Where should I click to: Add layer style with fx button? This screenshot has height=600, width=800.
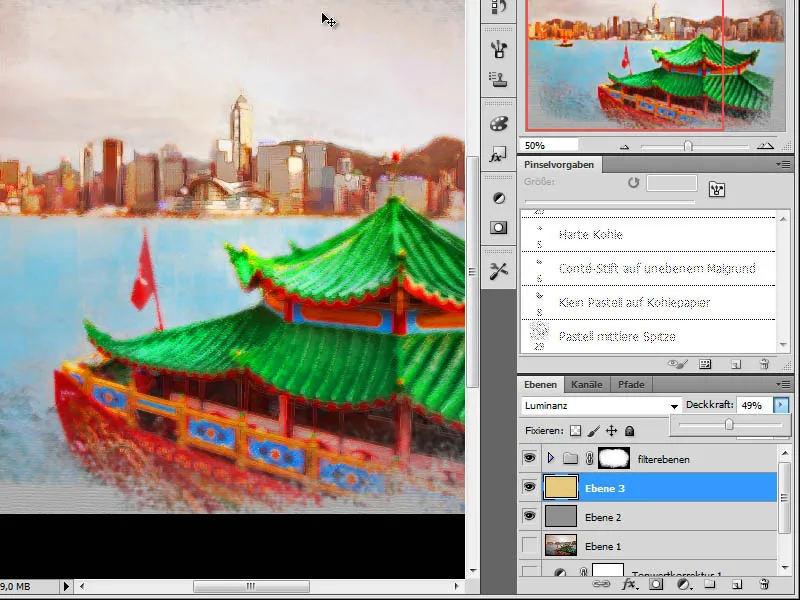click(x=630, y=584)
